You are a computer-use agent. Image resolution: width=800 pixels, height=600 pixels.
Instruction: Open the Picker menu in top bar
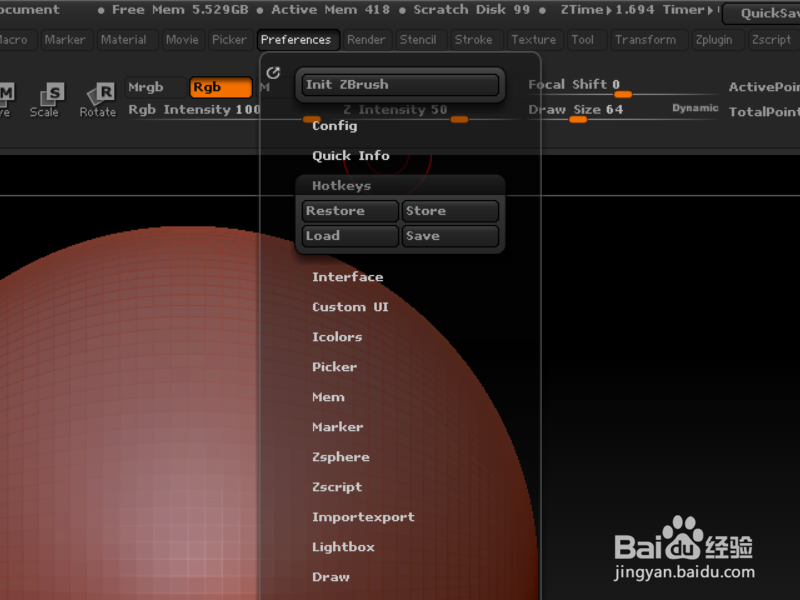tap(229, 40)
